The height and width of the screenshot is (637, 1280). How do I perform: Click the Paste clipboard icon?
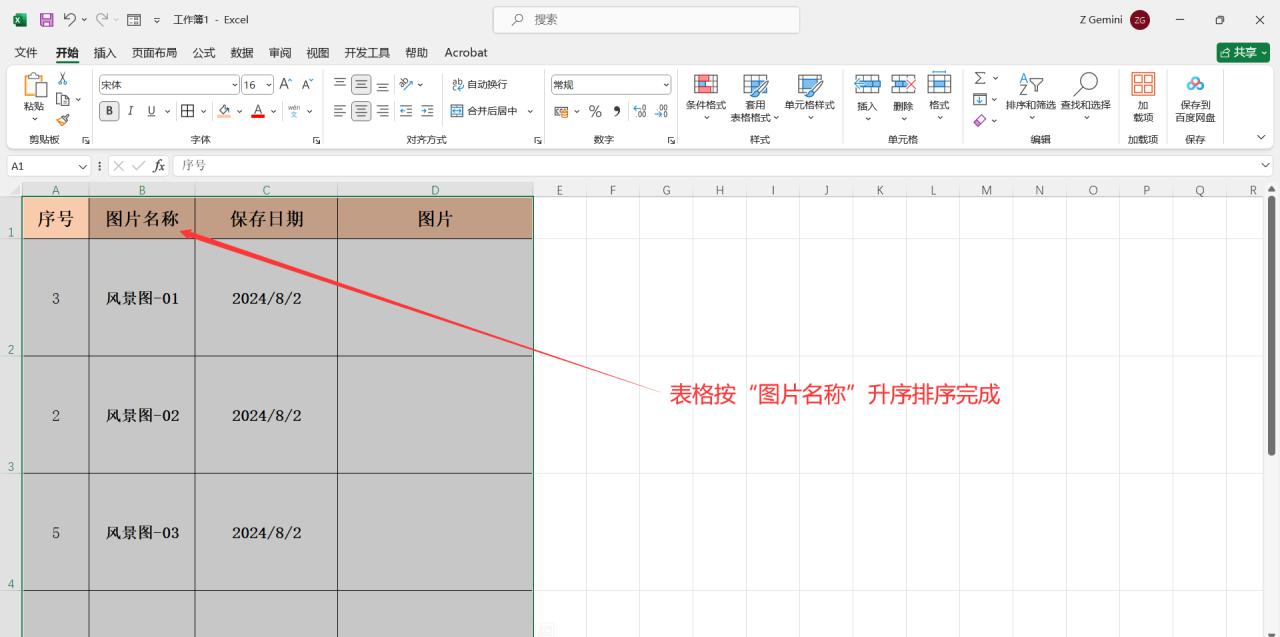34,86
